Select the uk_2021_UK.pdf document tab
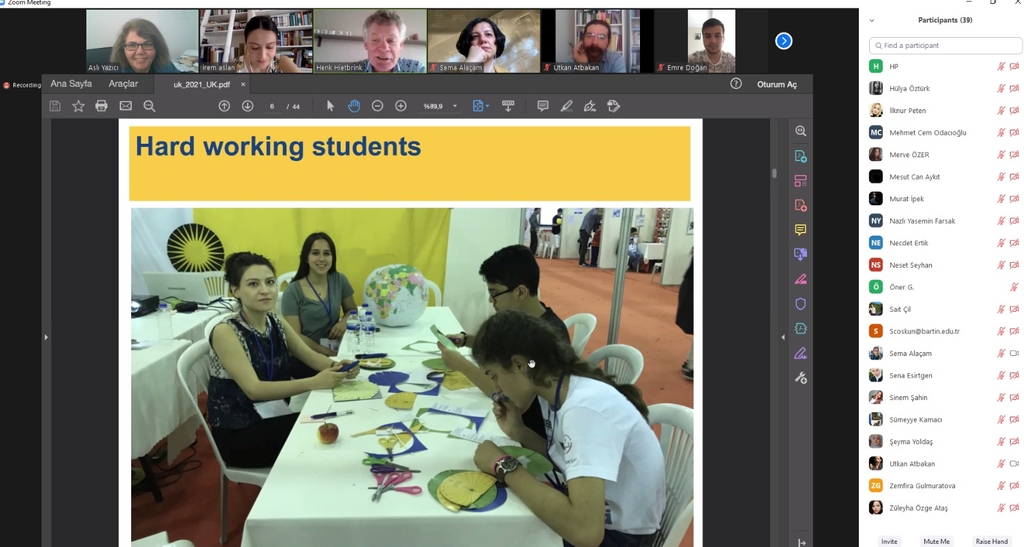 (x=201, y=84)
